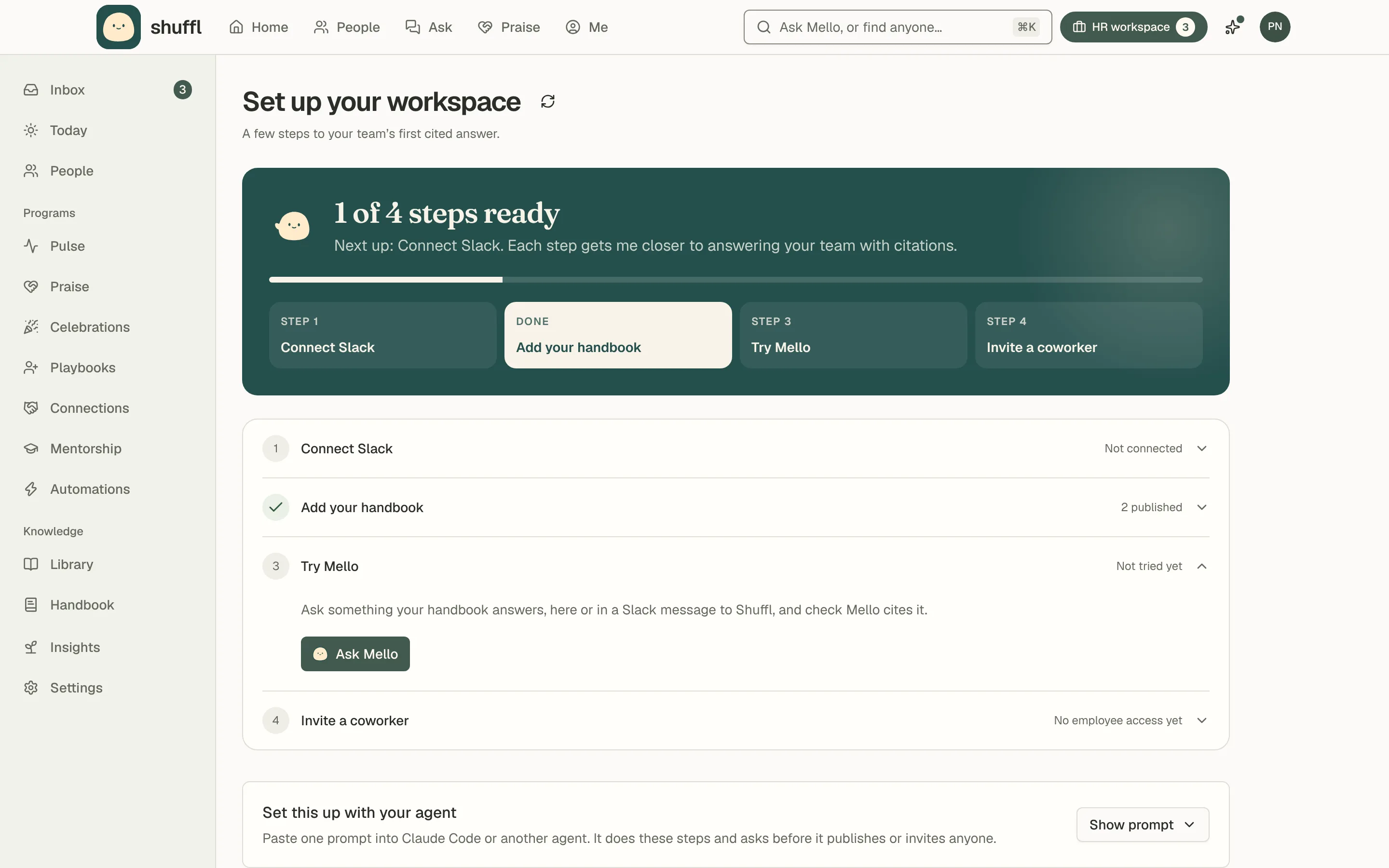Click the 'No employee access yet' text
This screenshot has height=868, width=1389.
point(1117,720)
